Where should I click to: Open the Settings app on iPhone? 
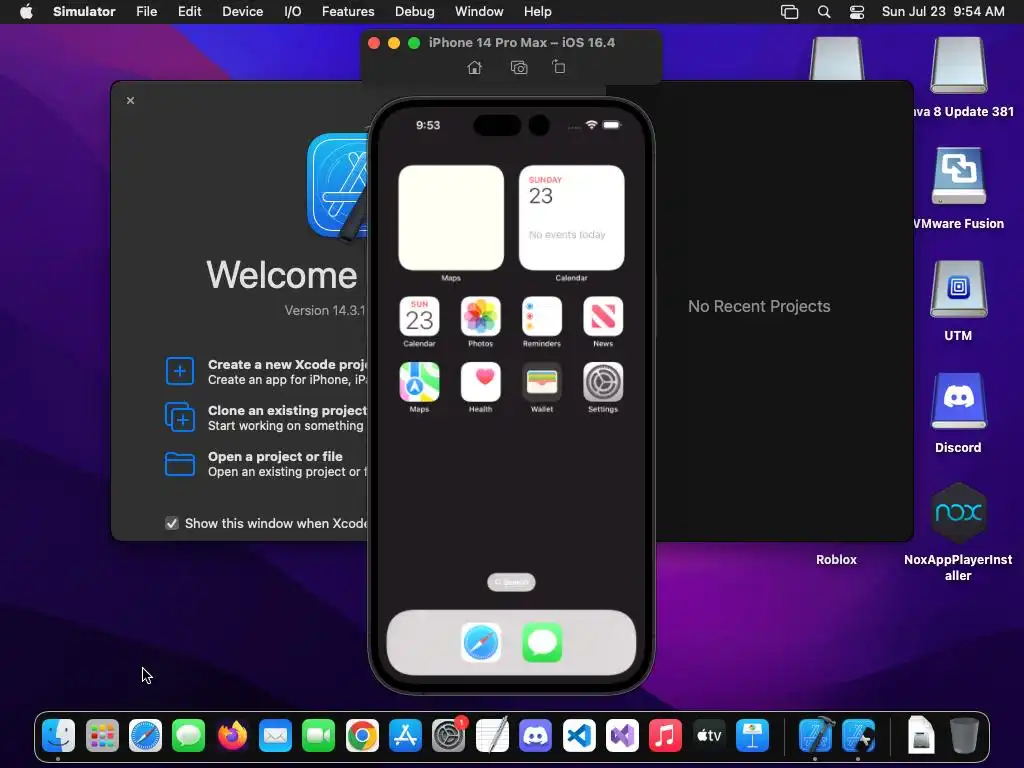[603, 382]
